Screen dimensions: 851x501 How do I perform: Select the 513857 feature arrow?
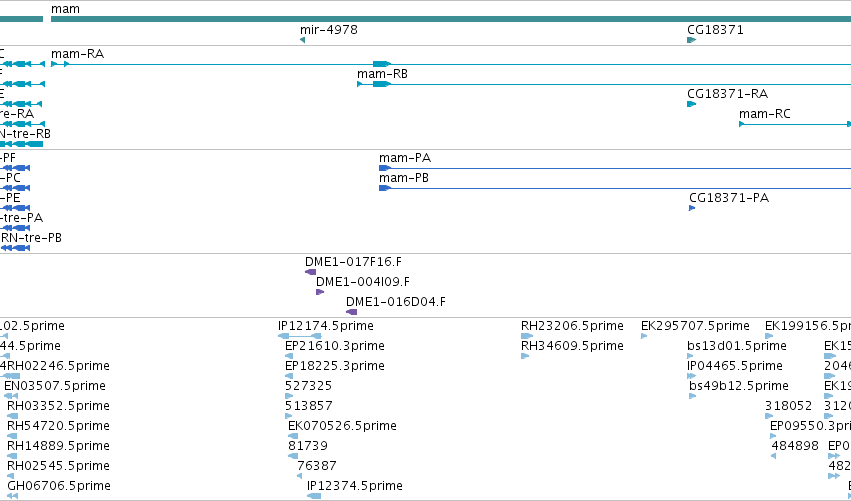click(288, 416)
